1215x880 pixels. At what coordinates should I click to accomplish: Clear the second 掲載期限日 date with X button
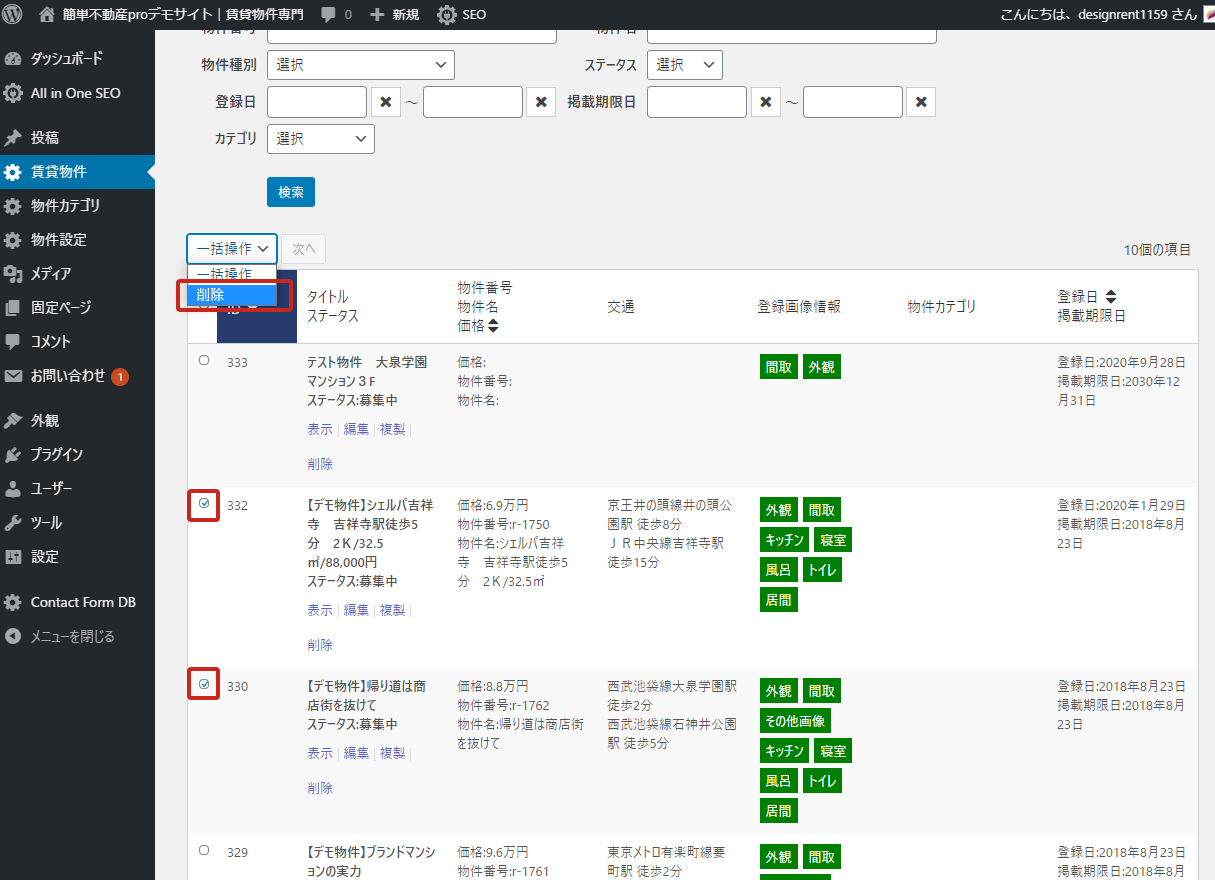(921, 102)
